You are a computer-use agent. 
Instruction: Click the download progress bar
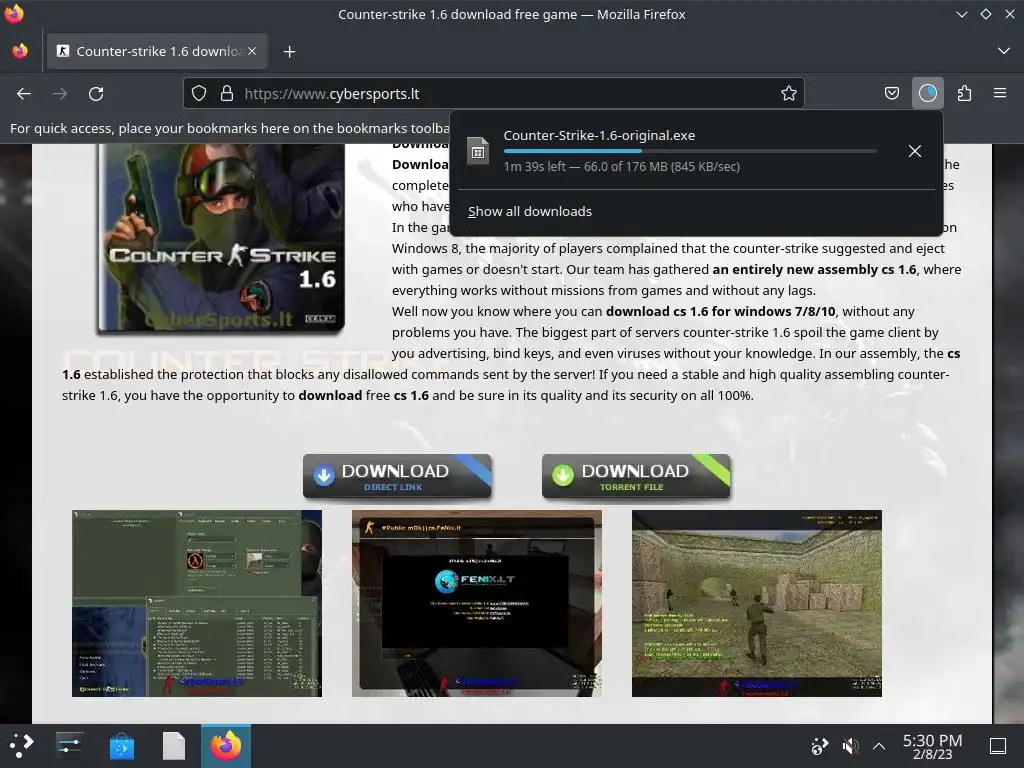click(690, 151)
